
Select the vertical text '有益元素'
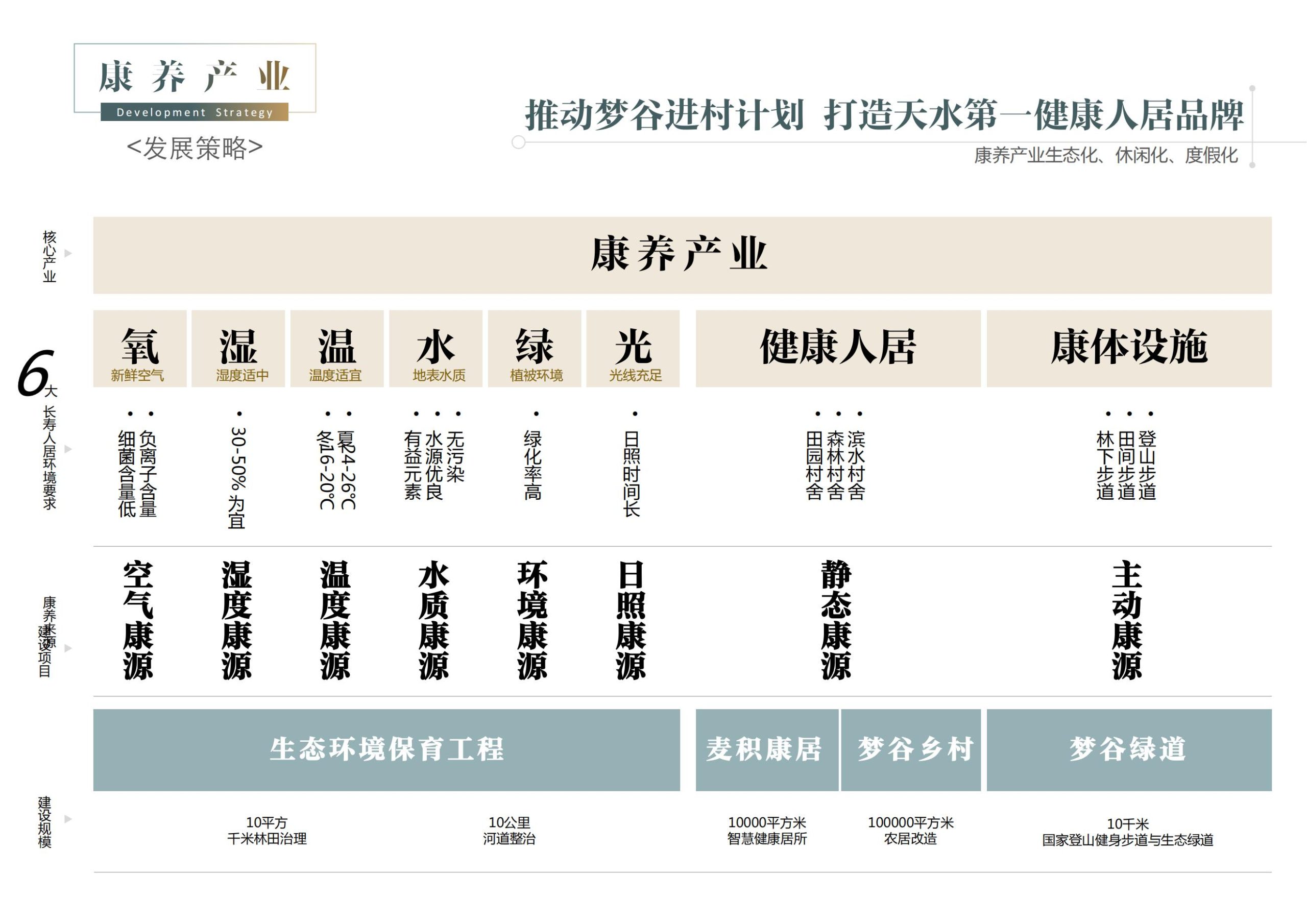tap(413, 465)
